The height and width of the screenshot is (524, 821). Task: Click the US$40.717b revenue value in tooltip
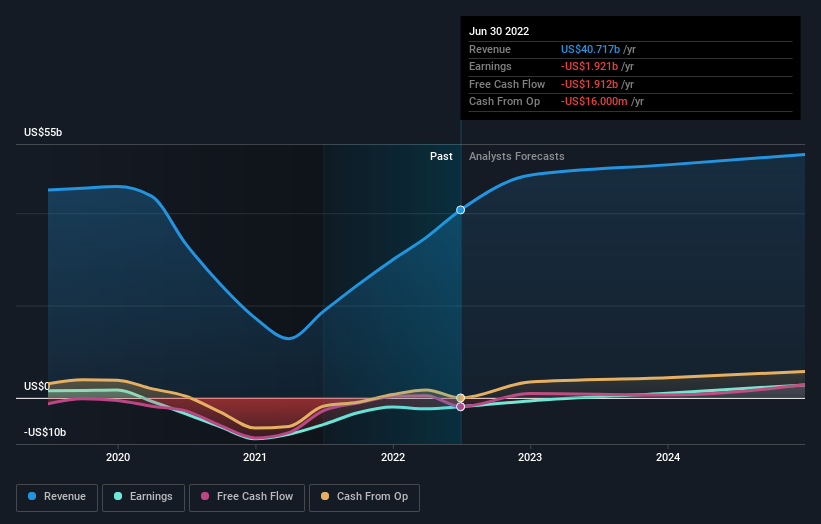pyautogui.click(x=591, y=49)
